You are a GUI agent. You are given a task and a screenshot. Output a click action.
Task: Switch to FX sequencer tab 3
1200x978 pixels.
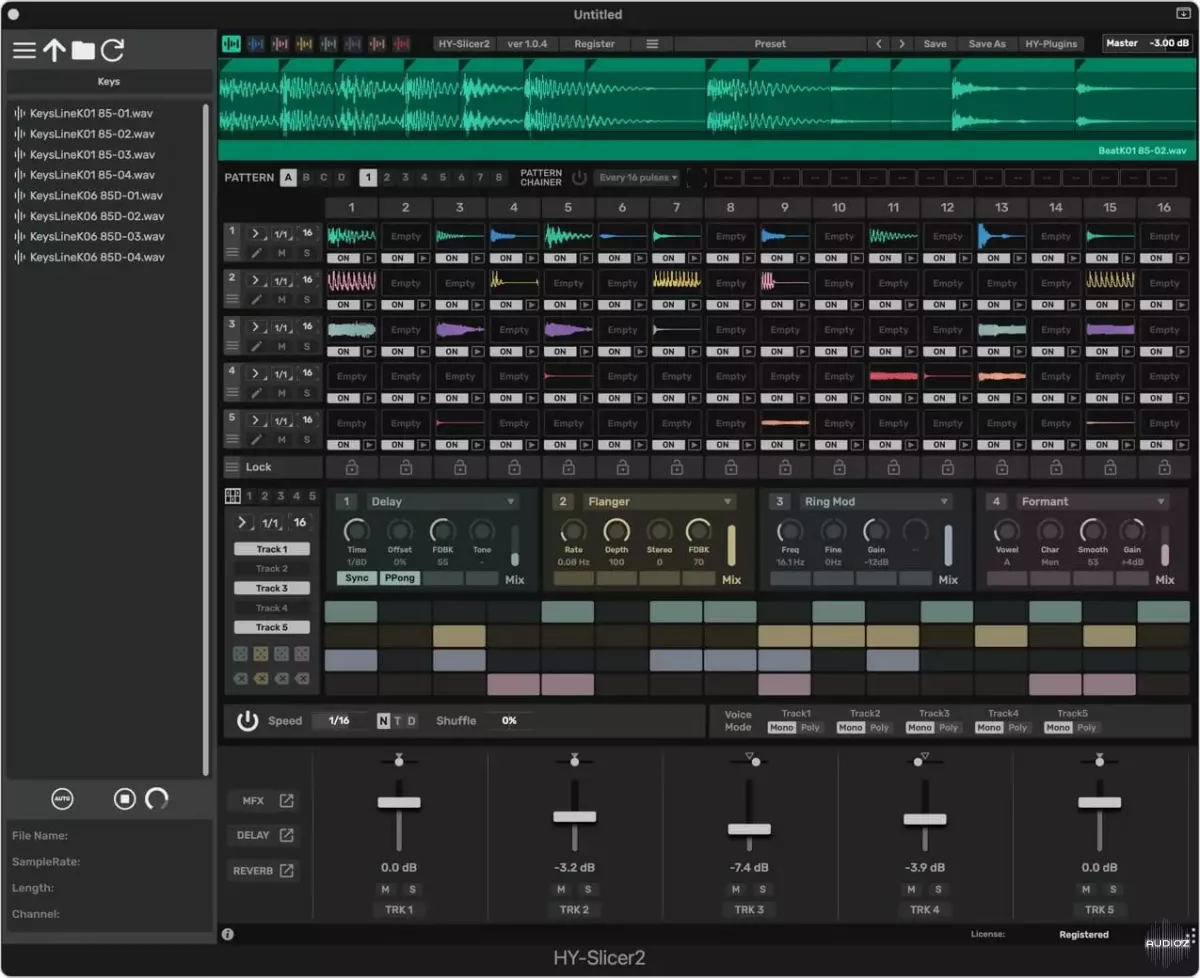[281, 496]
